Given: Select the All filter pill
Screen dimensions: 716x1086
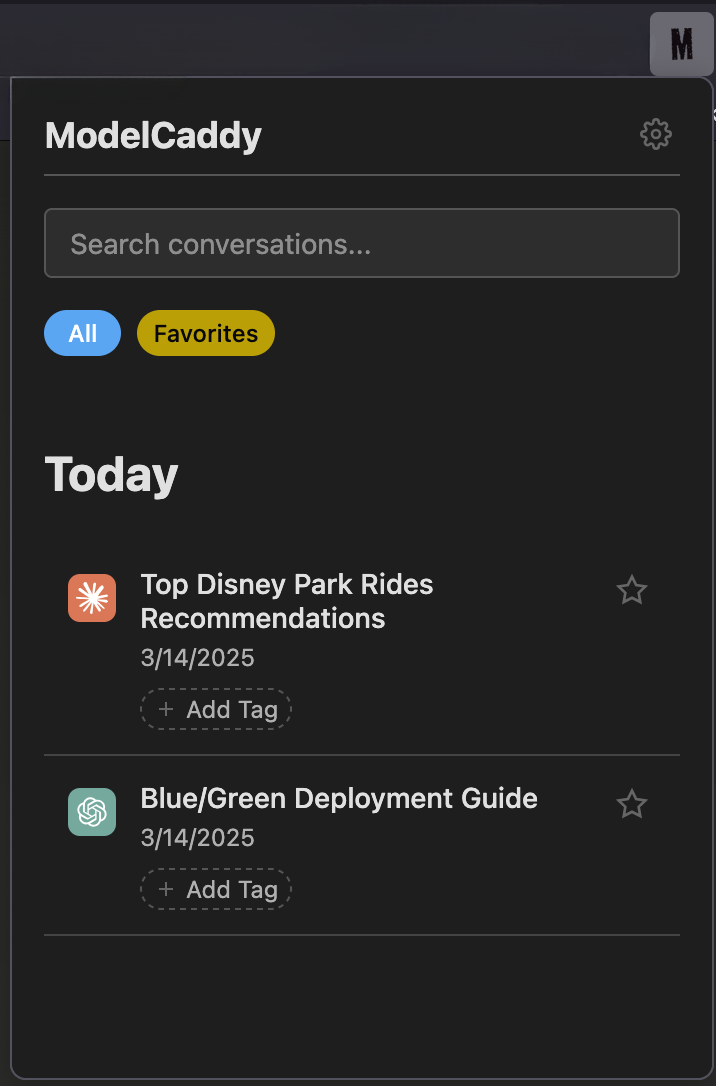Looking at the screenshot, I should click(82, 333).
